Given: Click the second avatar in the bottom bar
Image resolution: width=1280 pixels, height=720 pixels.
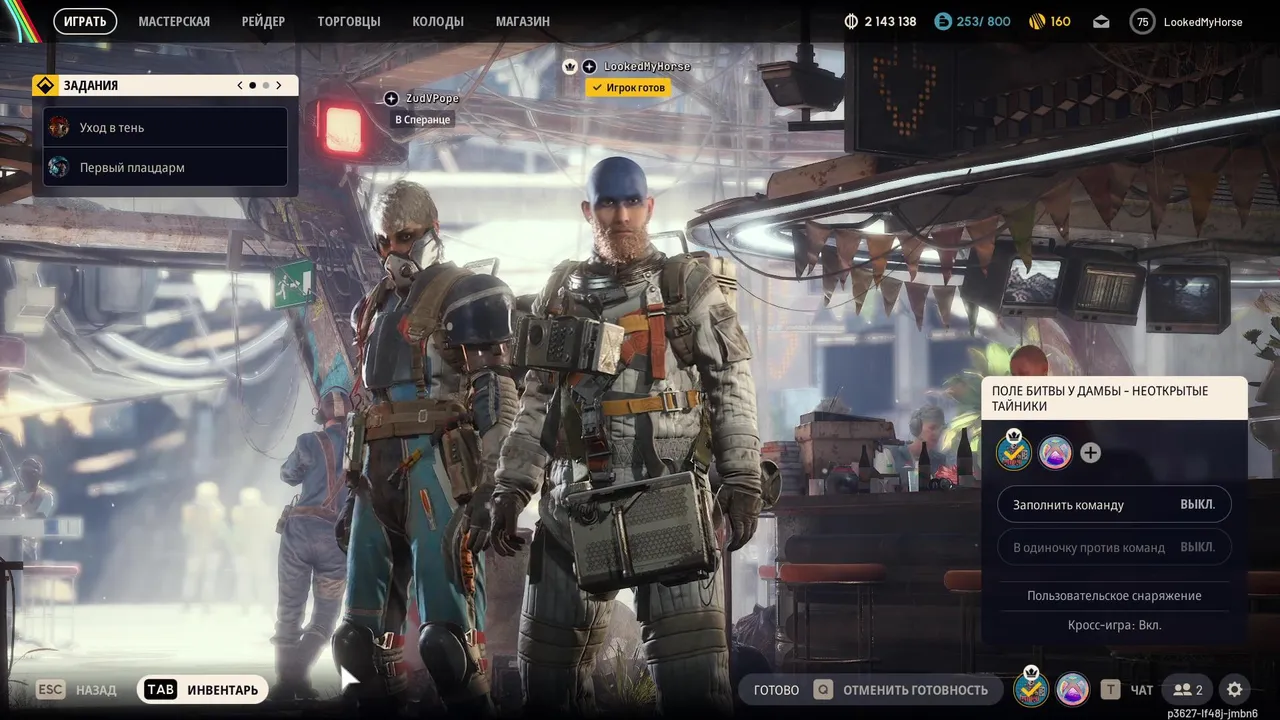Looking at the screenshot, I should (1073, 689).
